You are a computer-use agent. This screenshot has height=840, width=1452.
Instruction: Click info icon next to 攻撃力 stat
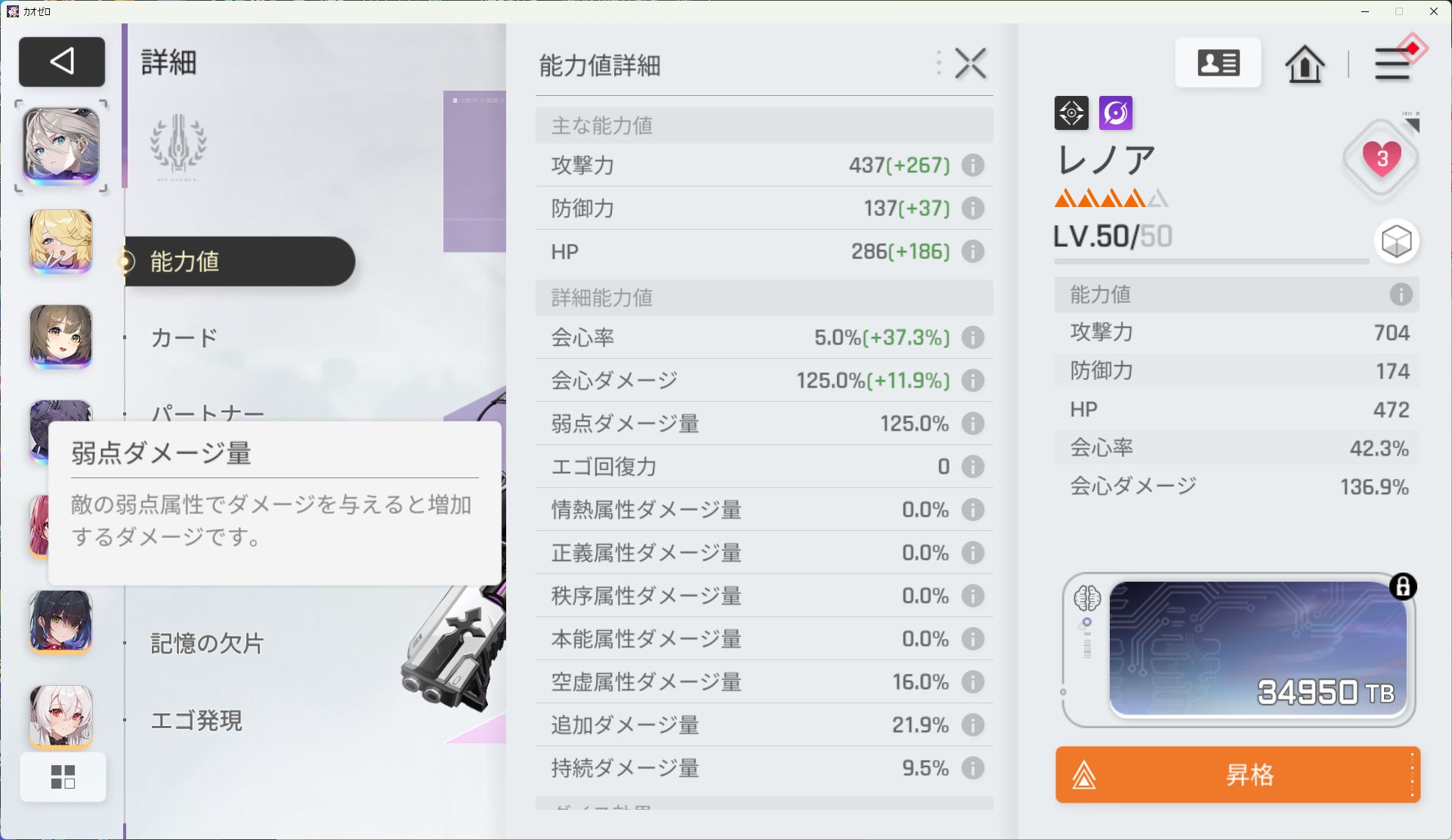[973, 165]
